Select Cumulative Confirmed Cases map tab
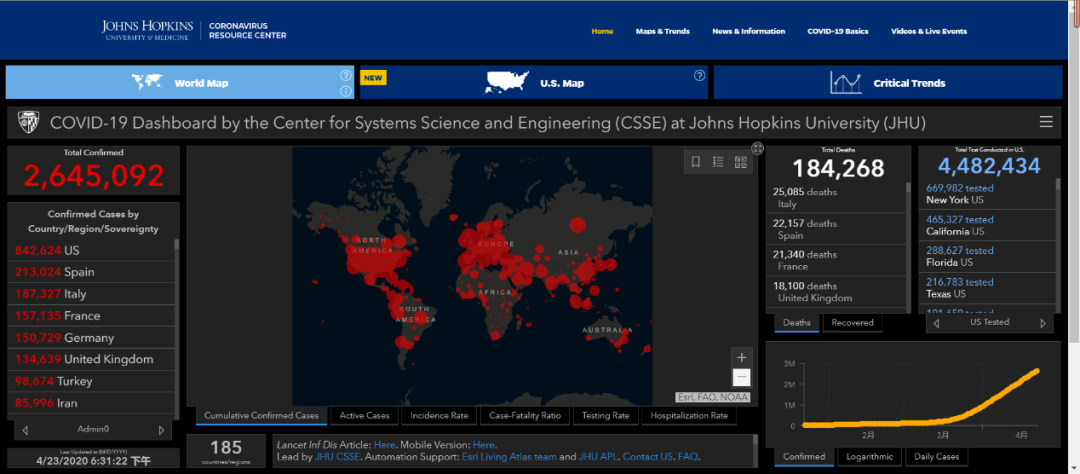 [262, 415]
